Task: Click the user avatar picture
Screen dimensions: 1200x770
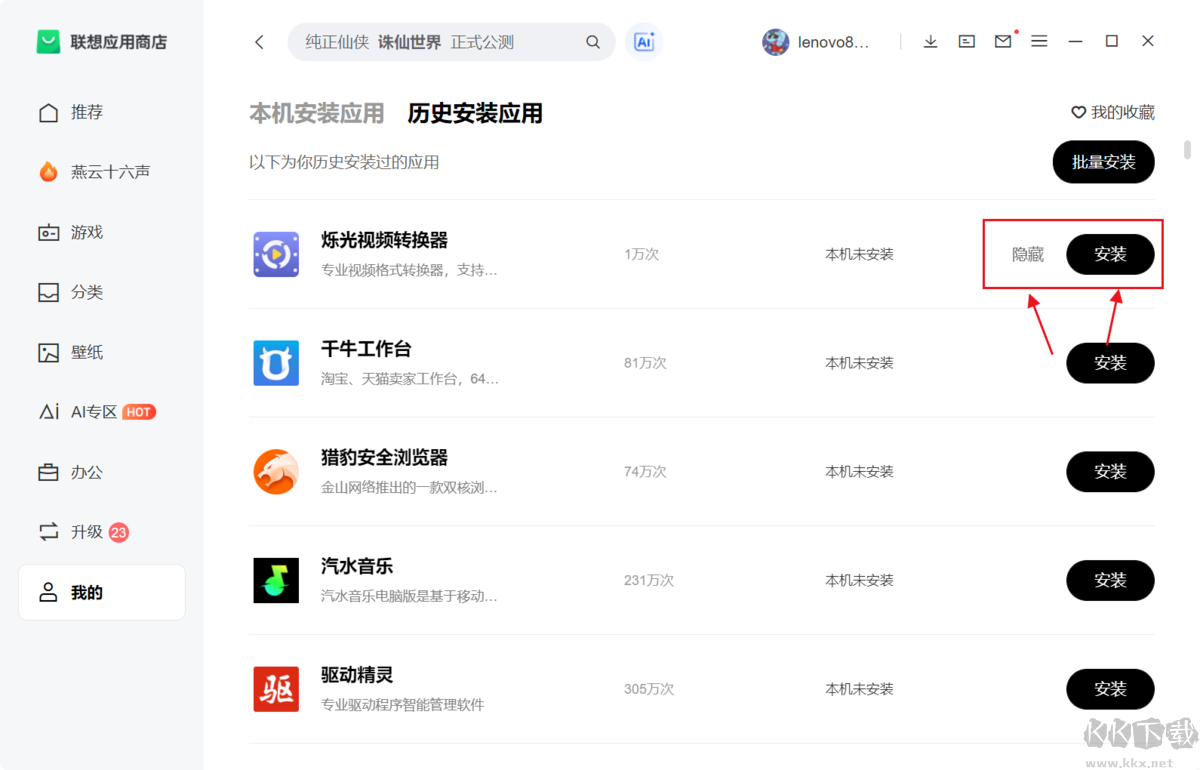Action: (776, 42)
